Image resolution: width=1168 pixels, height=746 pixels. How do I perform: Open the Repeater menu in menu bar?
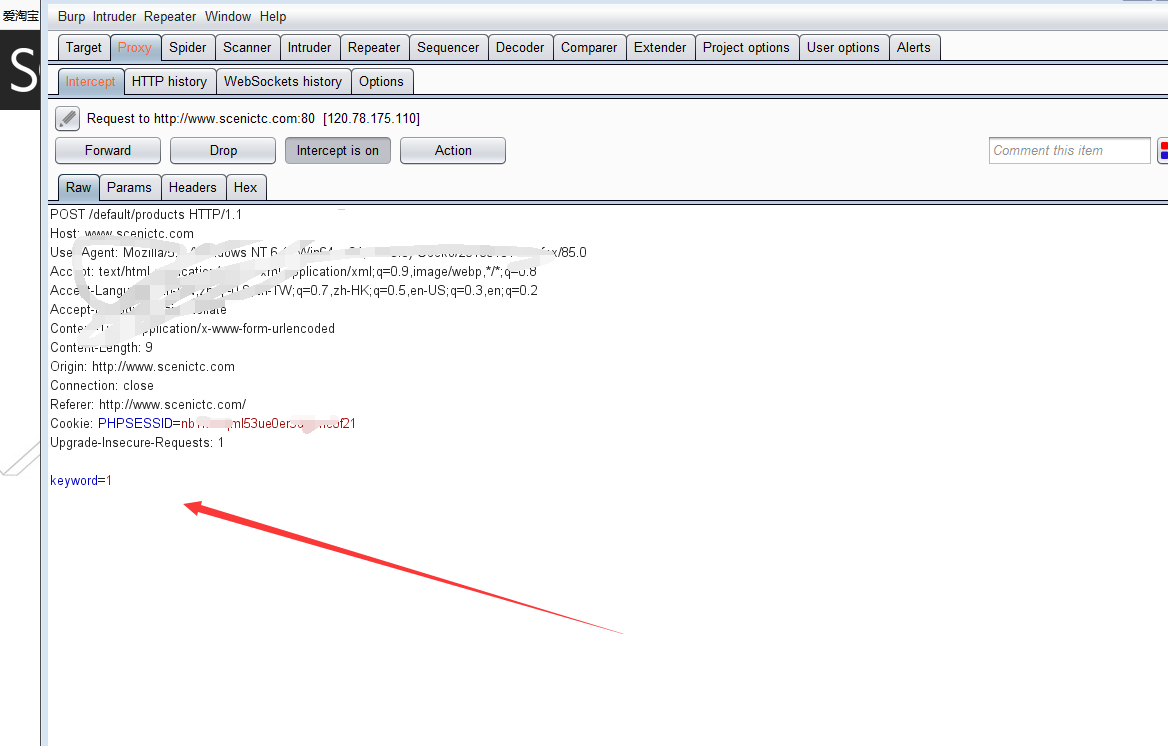point(170,16)
